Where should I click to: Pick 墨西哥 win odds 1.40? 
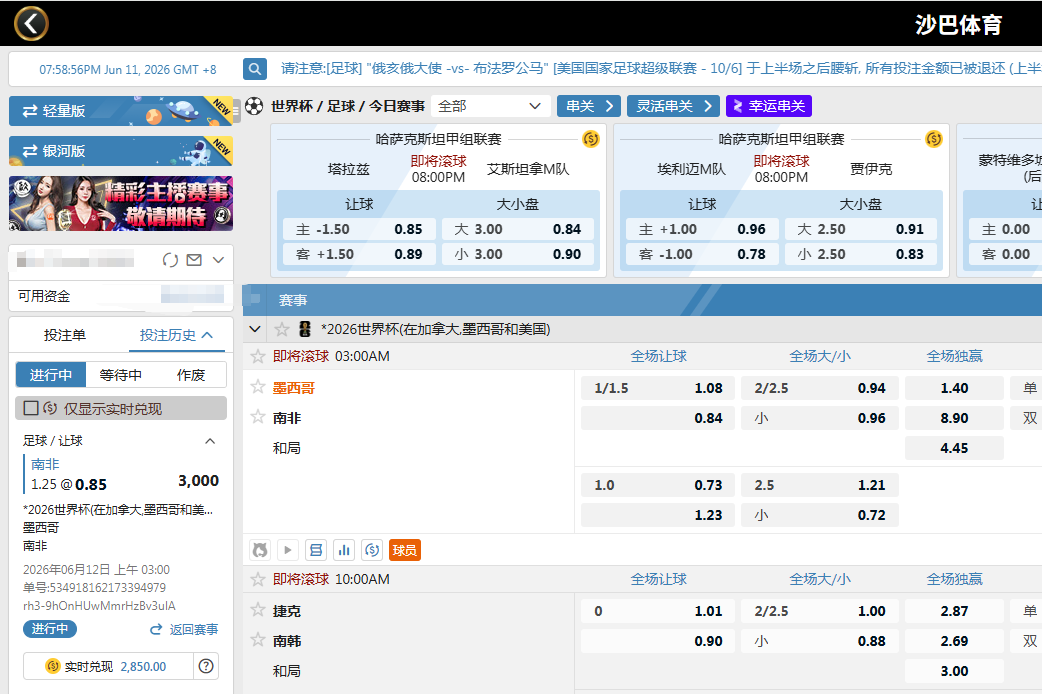point(954,388)
